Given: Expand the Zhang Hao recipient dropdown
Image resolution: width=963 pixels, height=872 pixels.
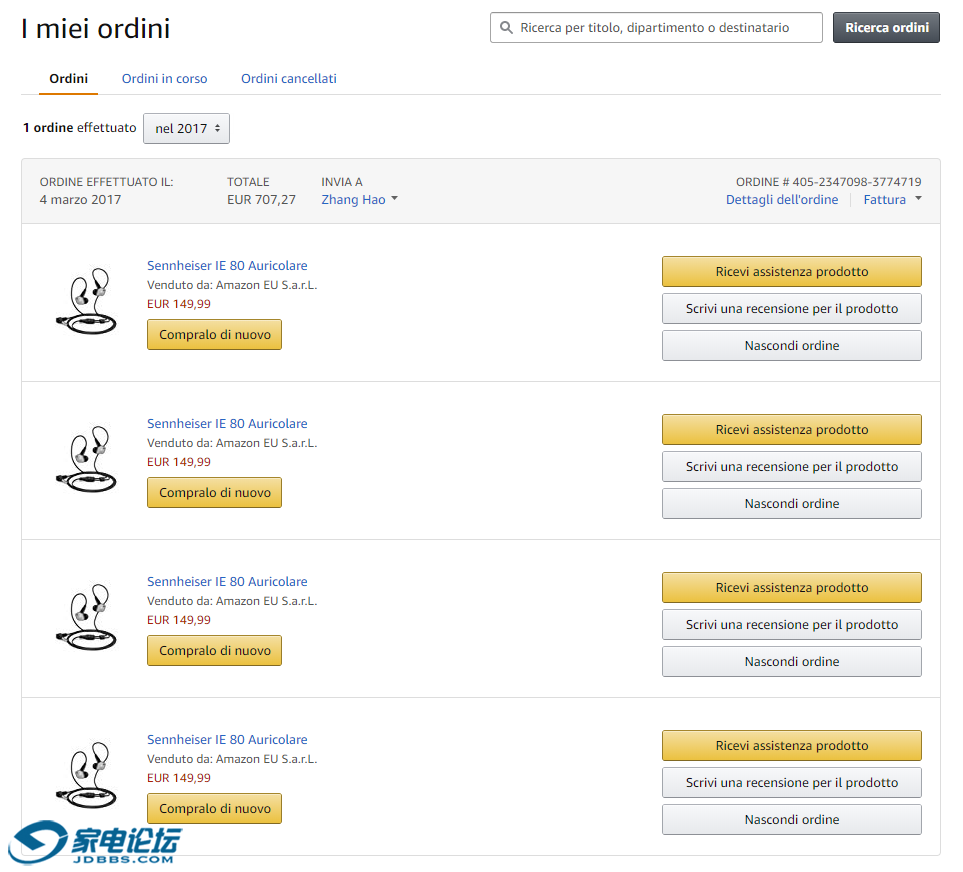Looking at the screenshot, I should click(x=359, y=200).
